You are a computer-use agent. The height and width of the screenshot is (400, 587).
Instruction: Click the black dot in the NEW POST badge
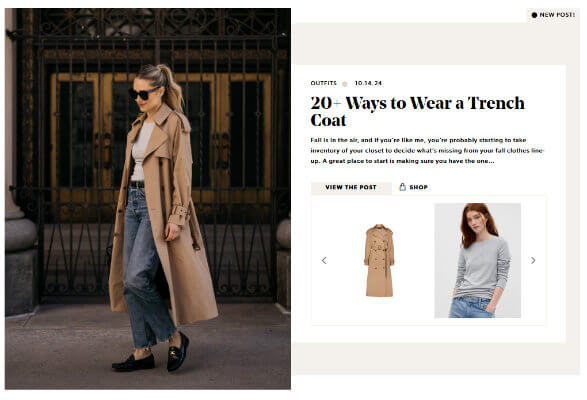(x=534, y=15)
